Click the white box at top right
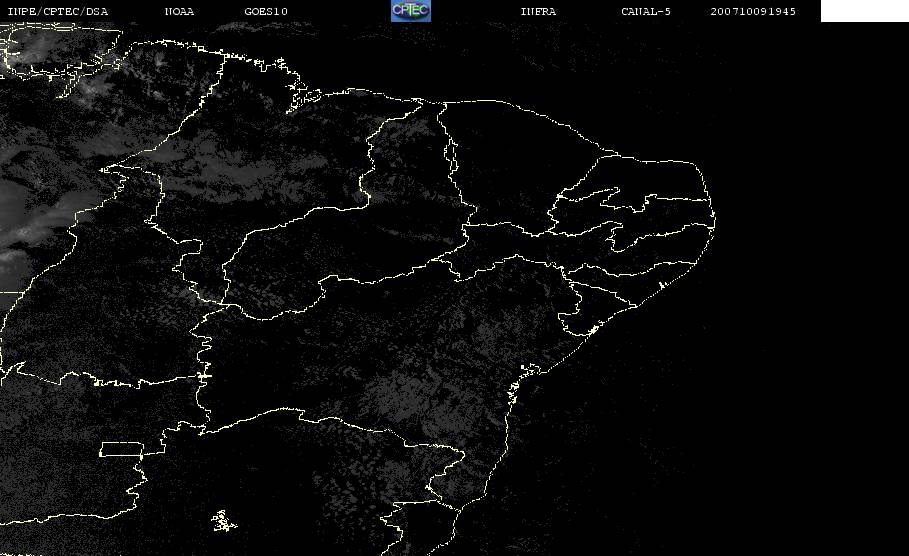The height and width of the screenshot is (556, 909). [x=865, y=11]
